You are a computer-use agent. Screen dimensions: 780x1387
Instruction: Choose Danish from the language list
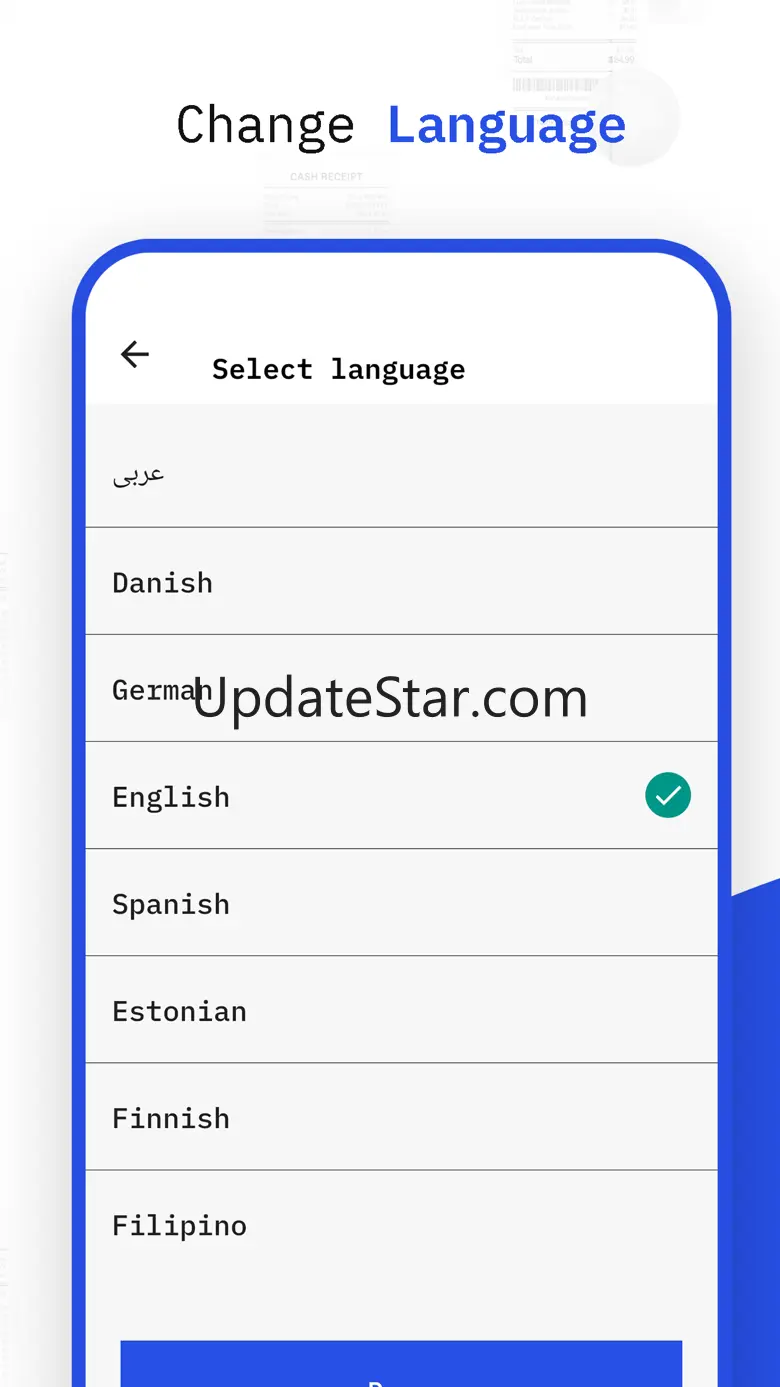click(x=401, y=581)
